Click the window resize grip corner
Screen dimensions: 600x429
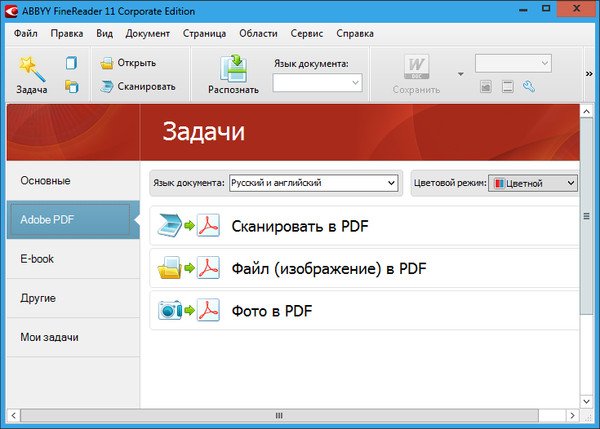(586, 416)
